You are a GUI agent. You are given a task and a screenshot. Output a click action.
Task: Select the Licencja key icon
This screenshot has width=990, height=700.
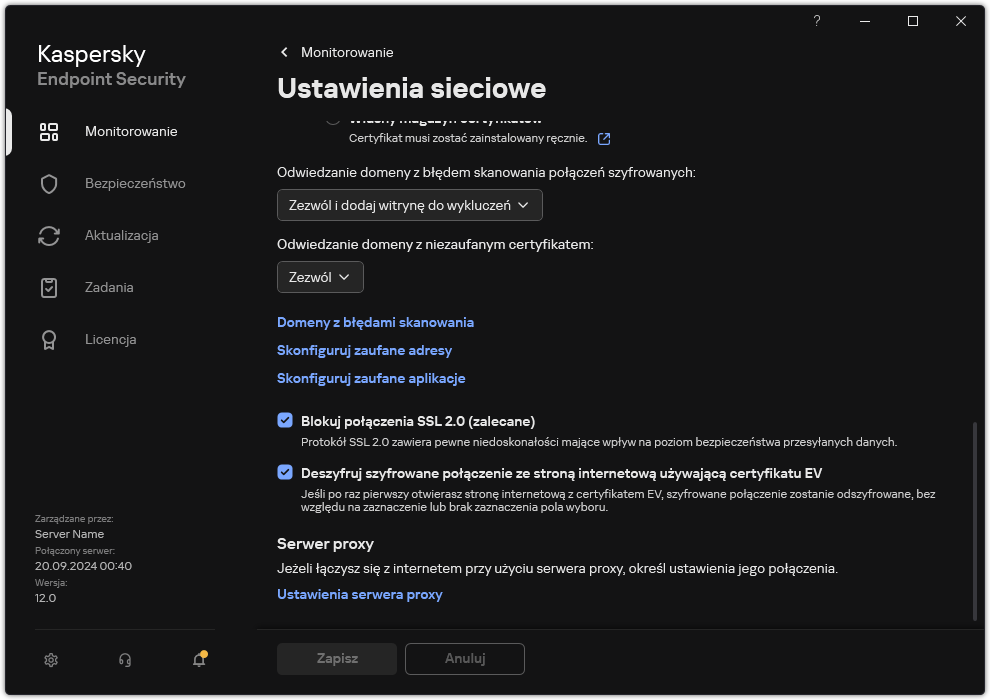point(49,339)
